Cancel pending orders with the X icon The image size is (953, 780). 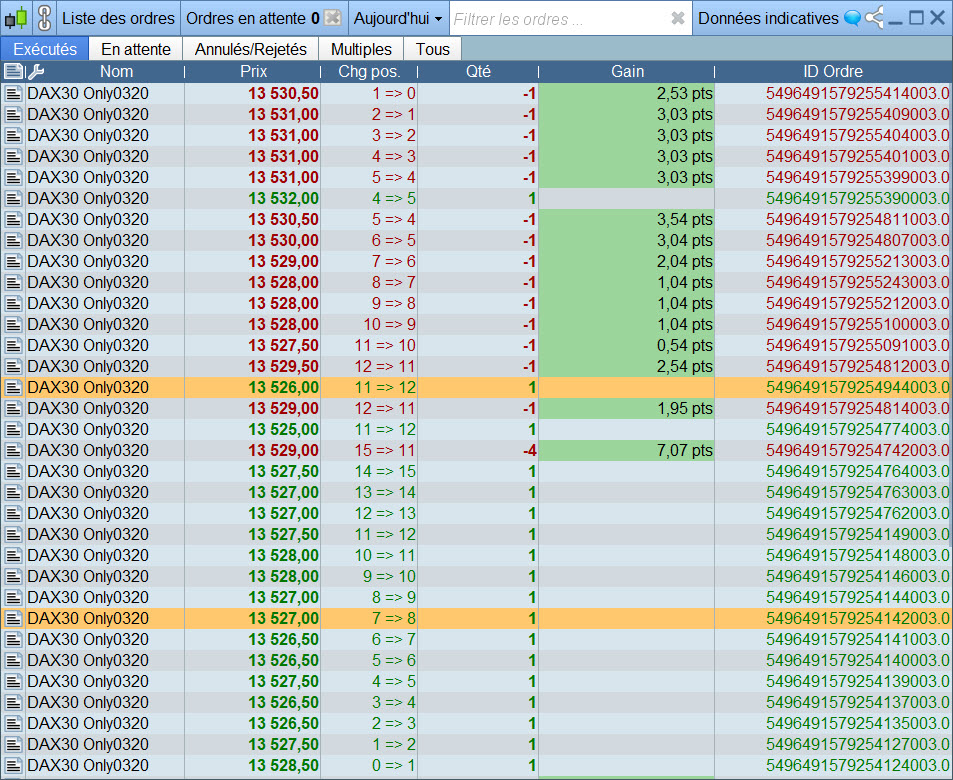coord(333,18)
